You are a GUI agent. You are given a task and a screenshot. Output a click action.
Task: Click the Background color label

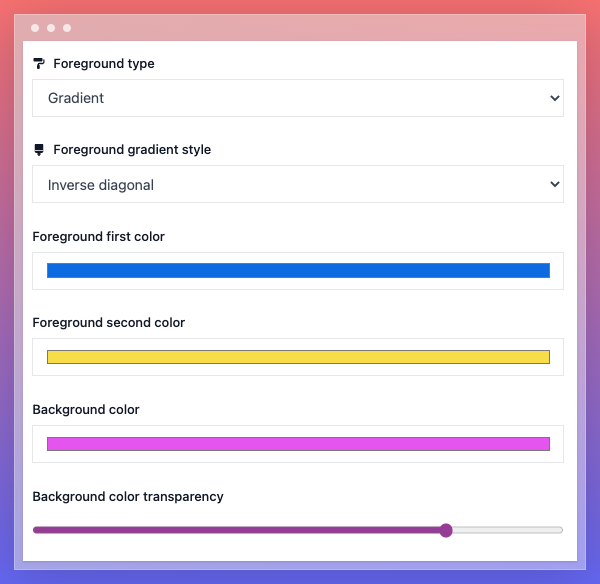86,409
